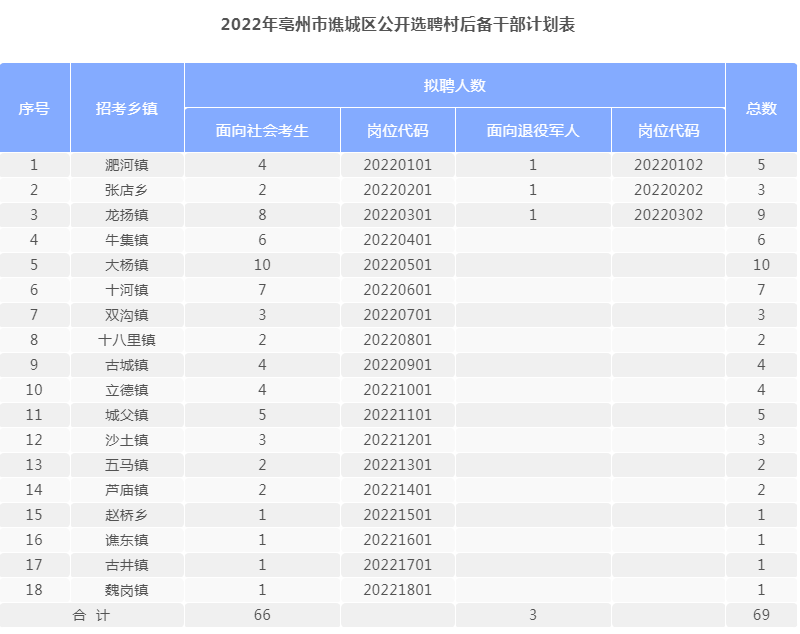Select the 总数 header cell
The height and width of the screenshot is (634, 800).
[x=761, y=108]
